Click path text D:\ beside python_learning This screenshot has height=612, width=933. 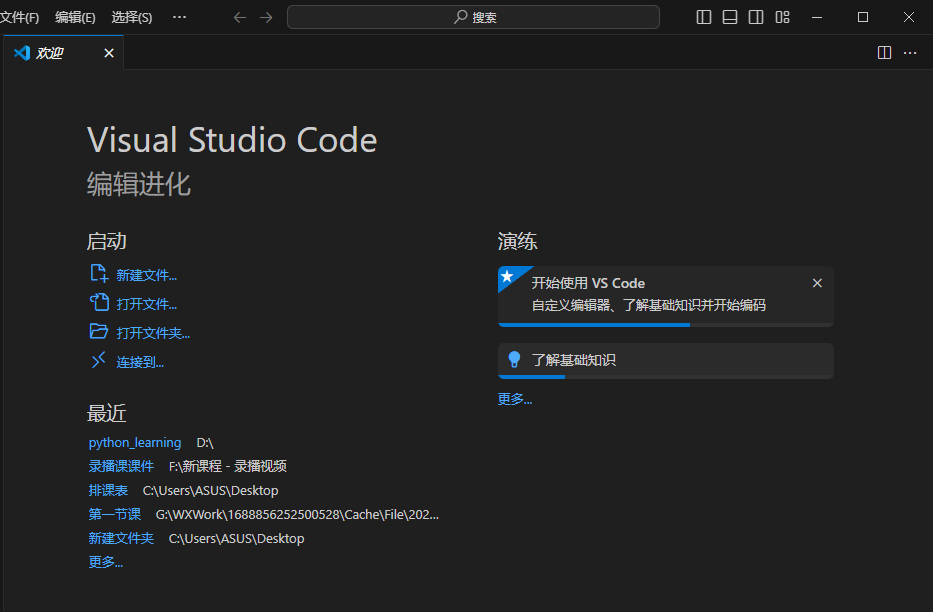pos(205,443)
